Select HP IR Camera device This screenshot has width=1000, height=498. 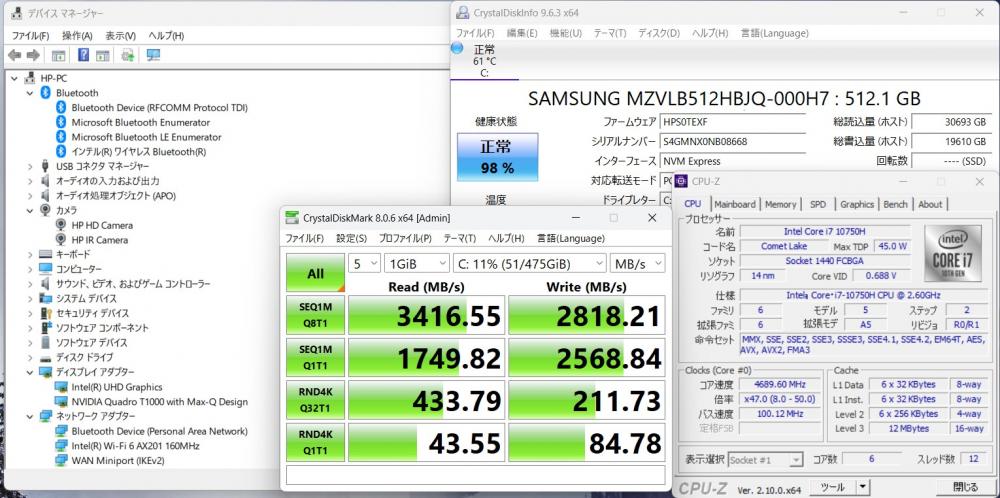coord(99,240)
